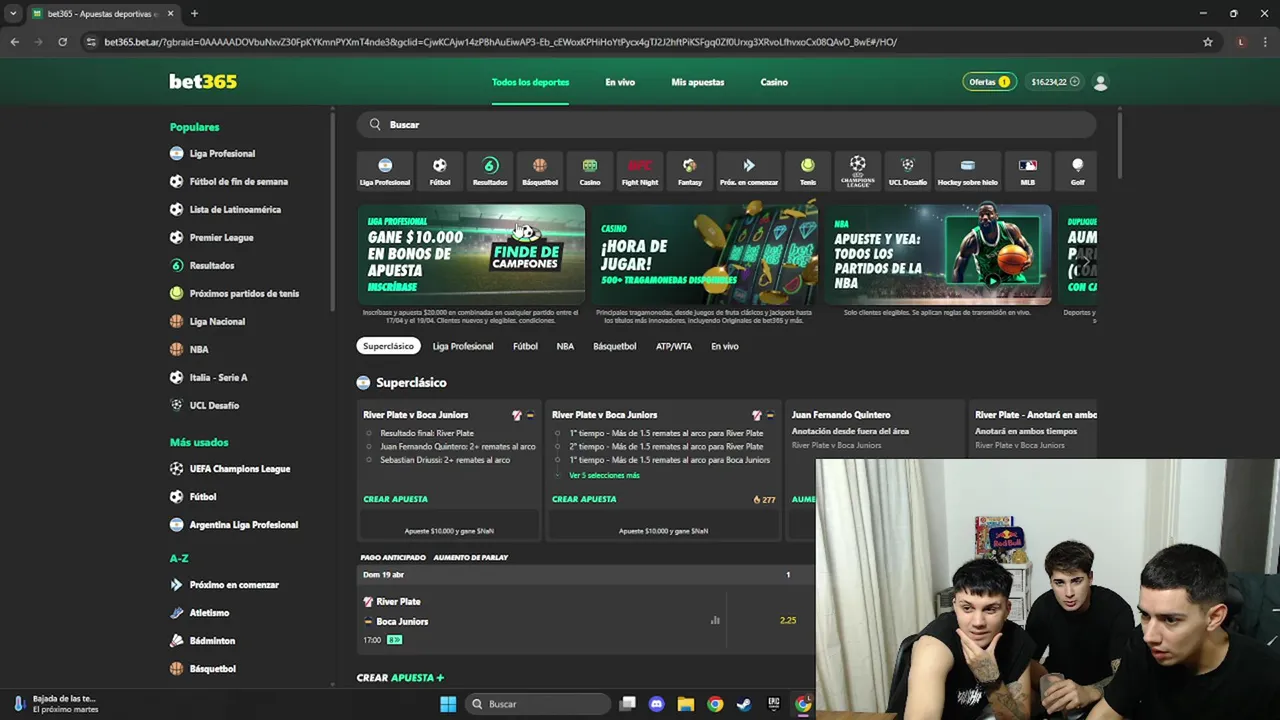Open the MLB shortcut tile
The width and height of the screenshot is (1280, 720).
point(1028,171)
